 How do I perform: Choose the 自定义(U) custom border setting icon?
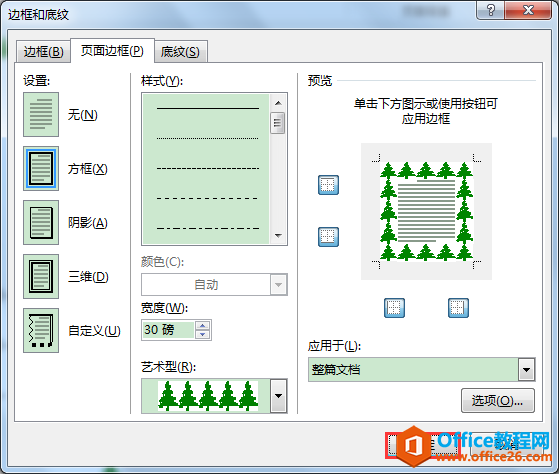(x=41, y=330)
